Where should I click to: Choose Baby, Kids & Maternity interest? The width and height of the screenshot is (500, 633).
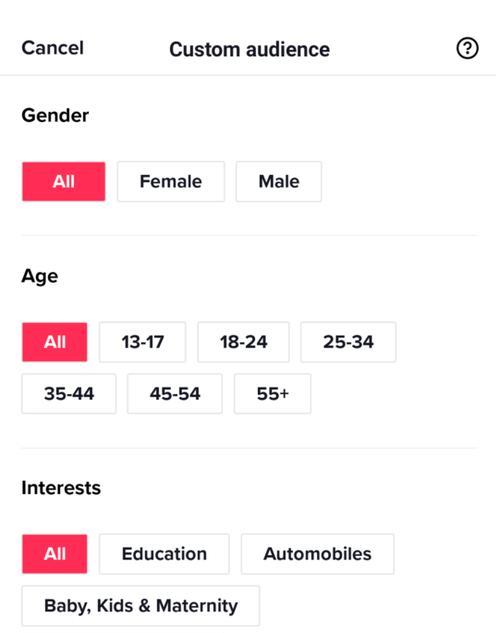pos(141,606)
